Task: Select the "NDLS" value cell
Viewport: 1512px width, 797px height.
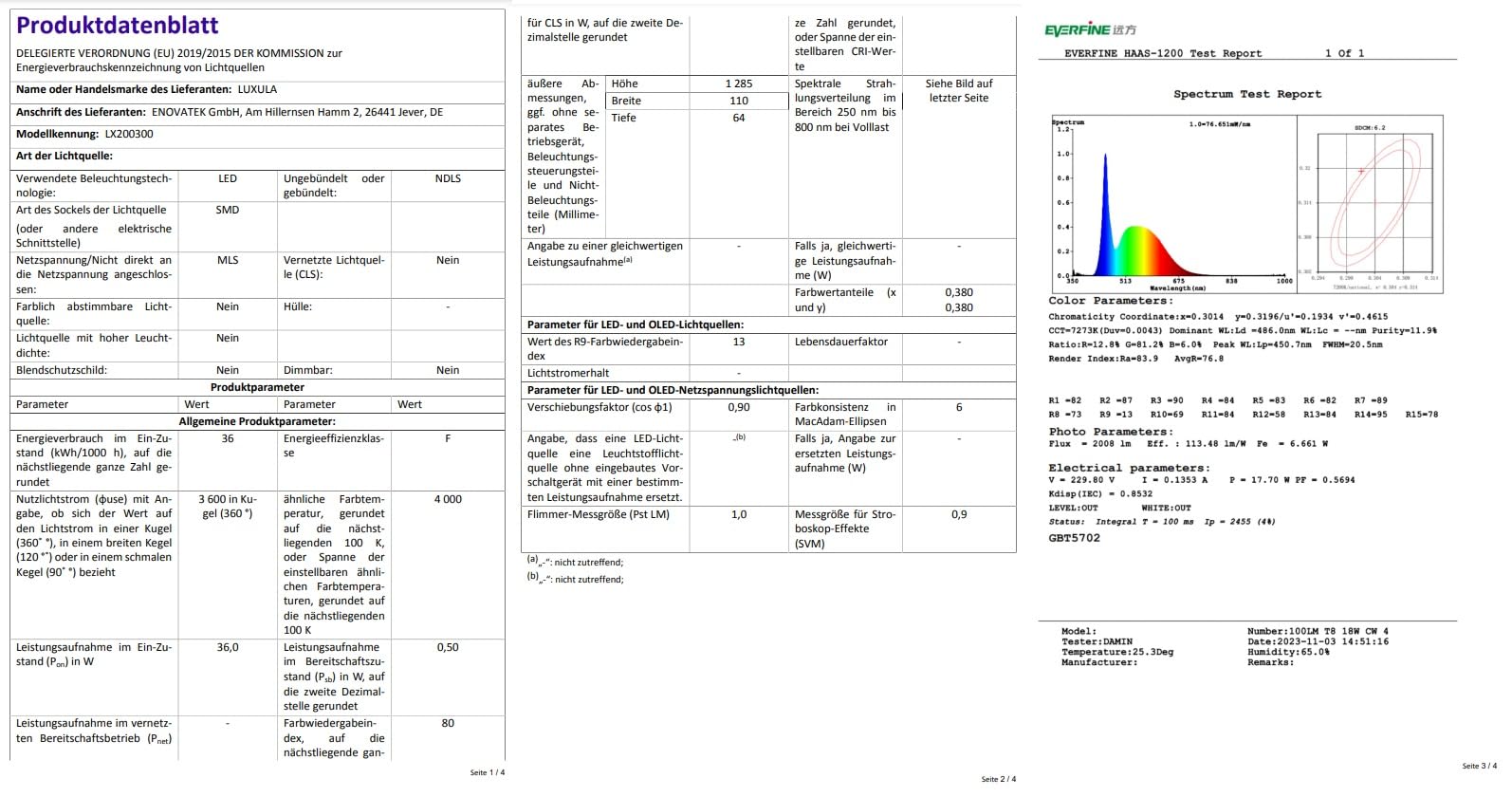Action: [x=448, y=178]
